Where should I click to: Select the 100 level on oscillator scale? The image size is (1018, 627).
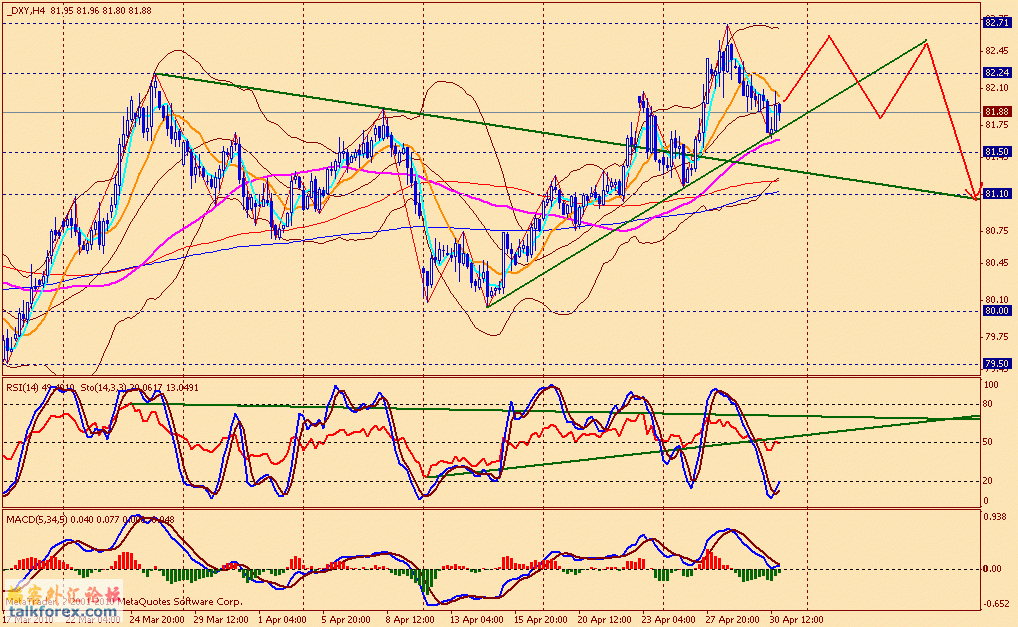coord(991,385)
